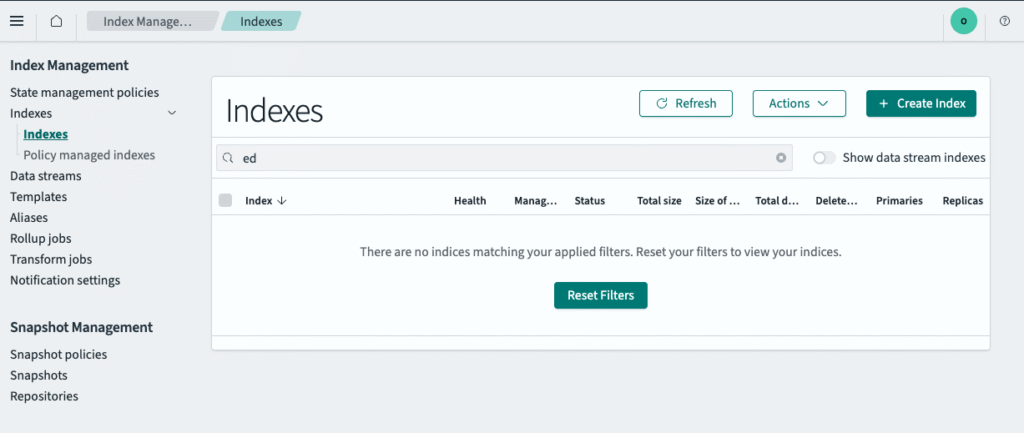Check the select-all indexes checkbox
1024x433 pixels.
pos(225,201)
